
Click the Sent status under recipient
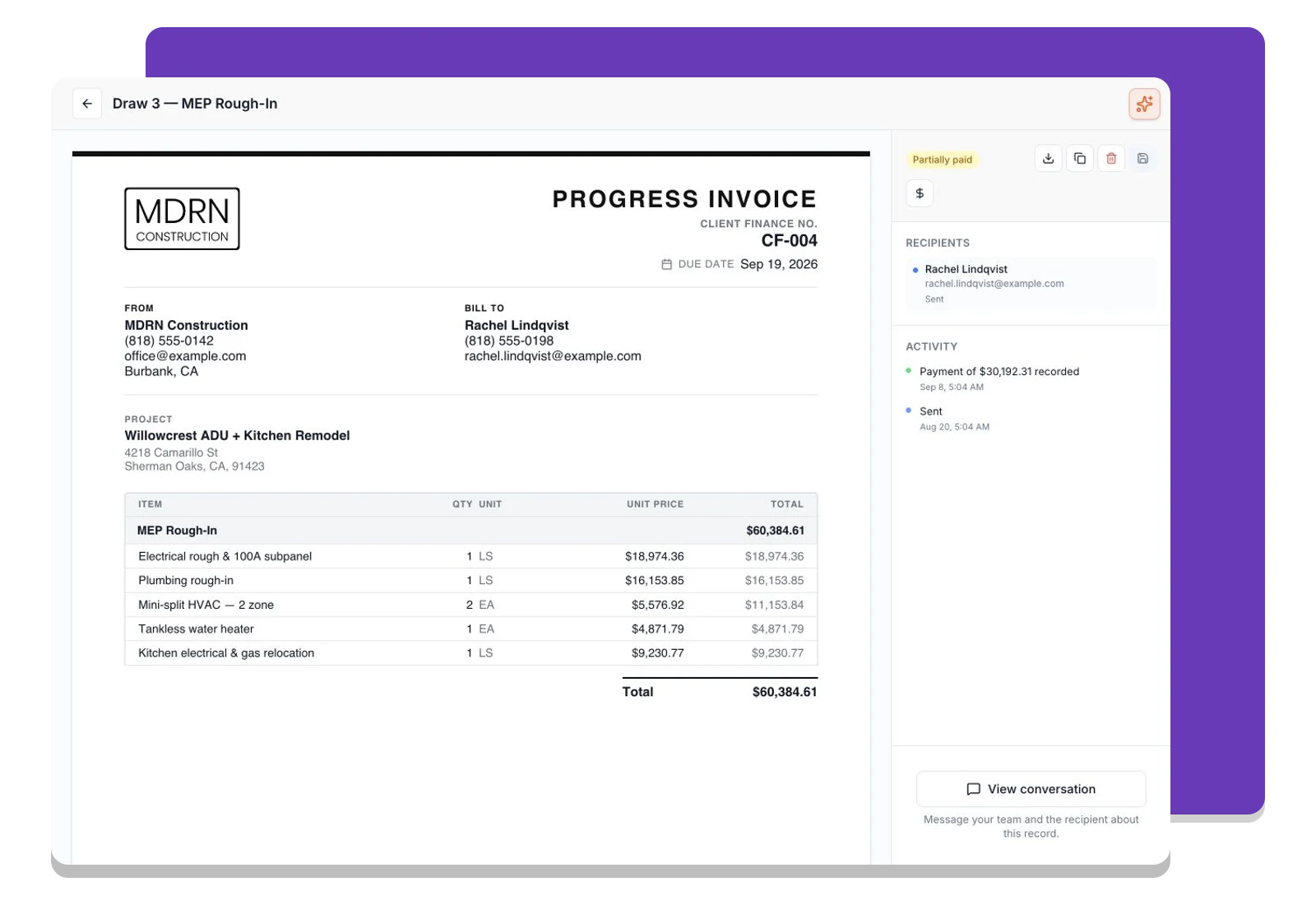tap(934, 299)
